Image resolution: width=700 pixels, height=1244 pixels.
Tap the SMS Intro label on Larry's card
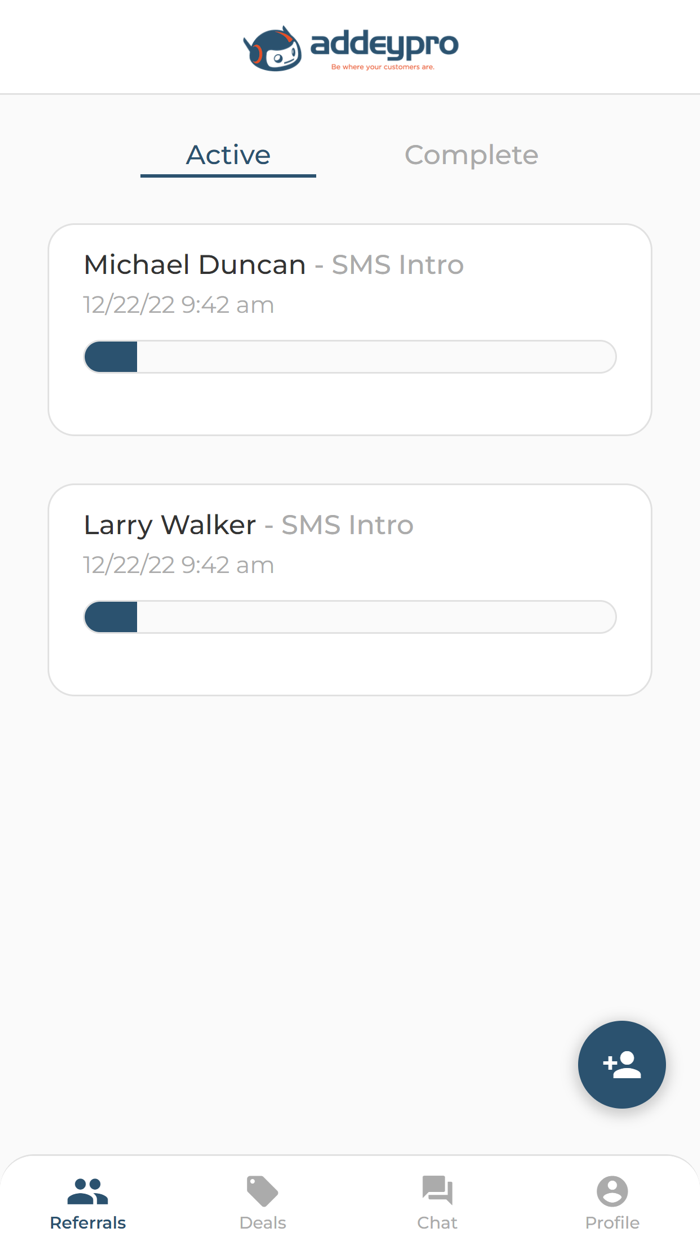347,524
